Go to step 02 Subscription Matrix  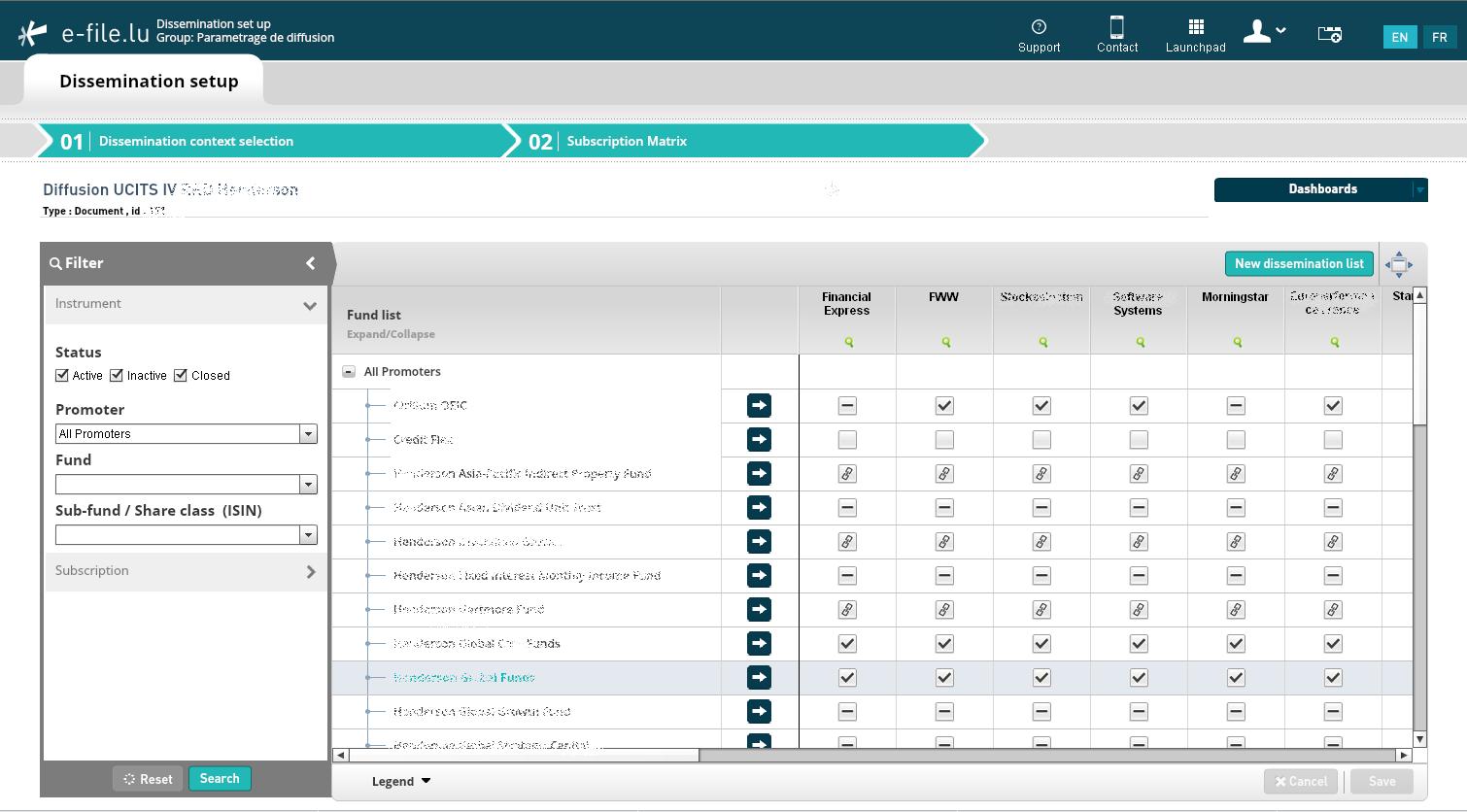(744, 141)
